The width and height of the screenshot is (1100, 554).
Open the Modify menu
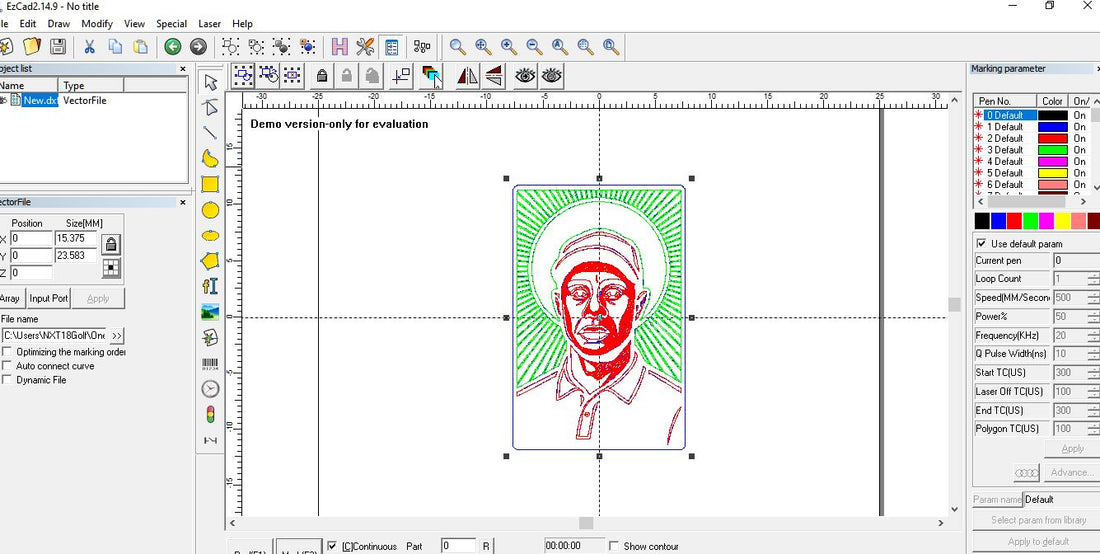(97, 23)
